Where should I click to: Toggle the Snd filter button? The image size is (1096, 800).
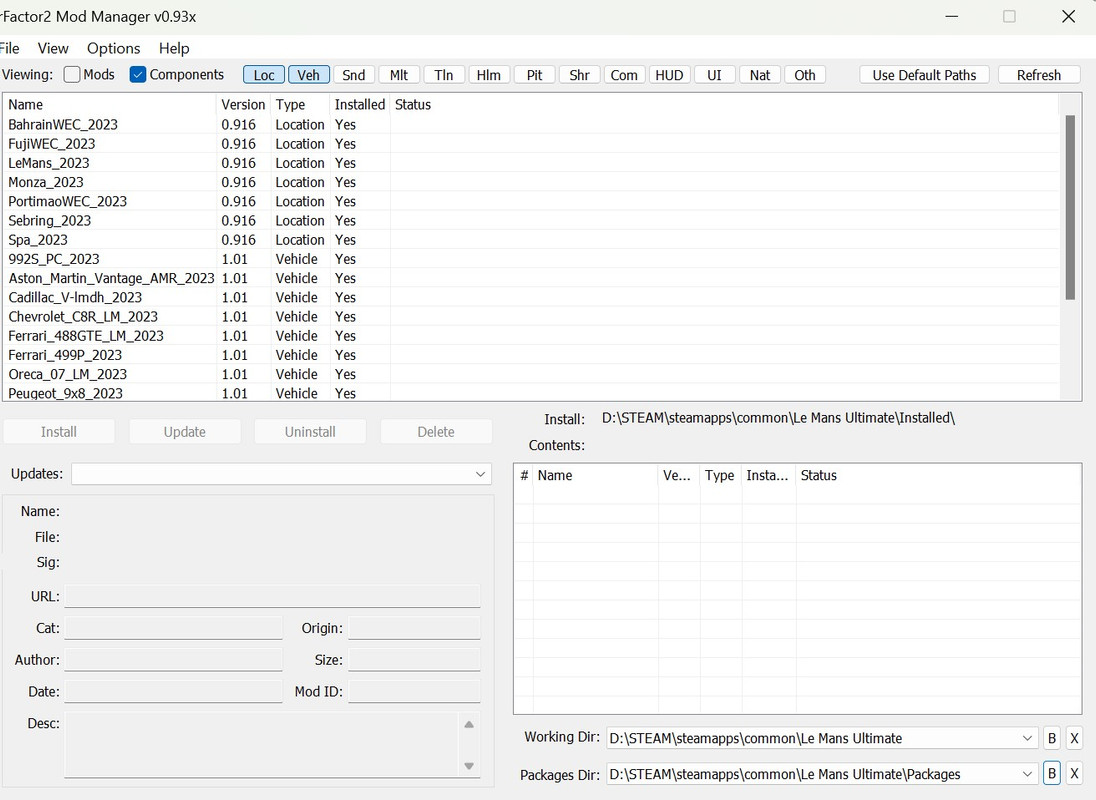point(354,75)
